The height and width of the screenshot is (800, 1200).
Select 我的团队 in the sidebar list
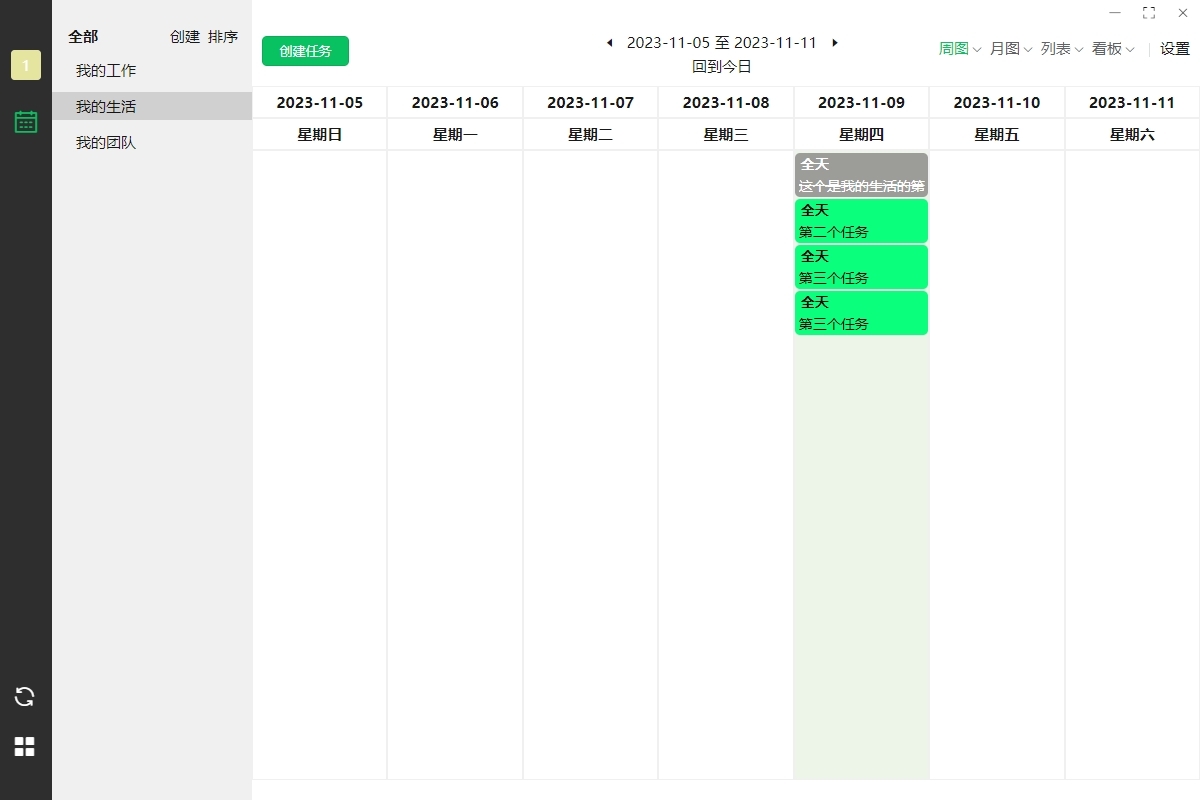[x=106, y=143]
